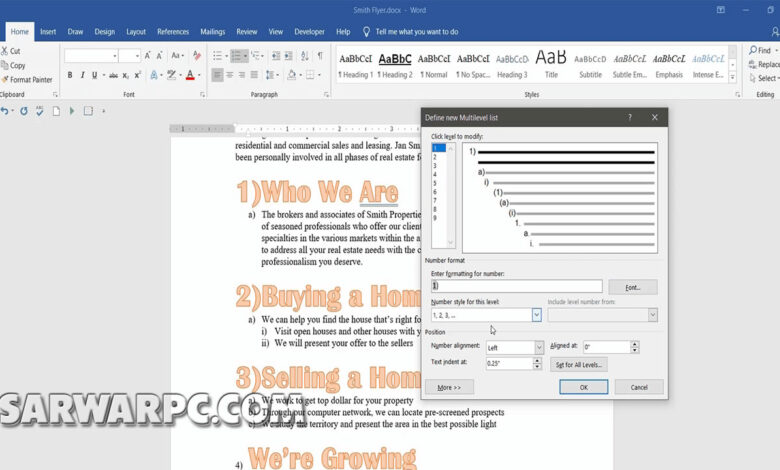Click the Cut command
780x470 pixels.
pos(11,51)
